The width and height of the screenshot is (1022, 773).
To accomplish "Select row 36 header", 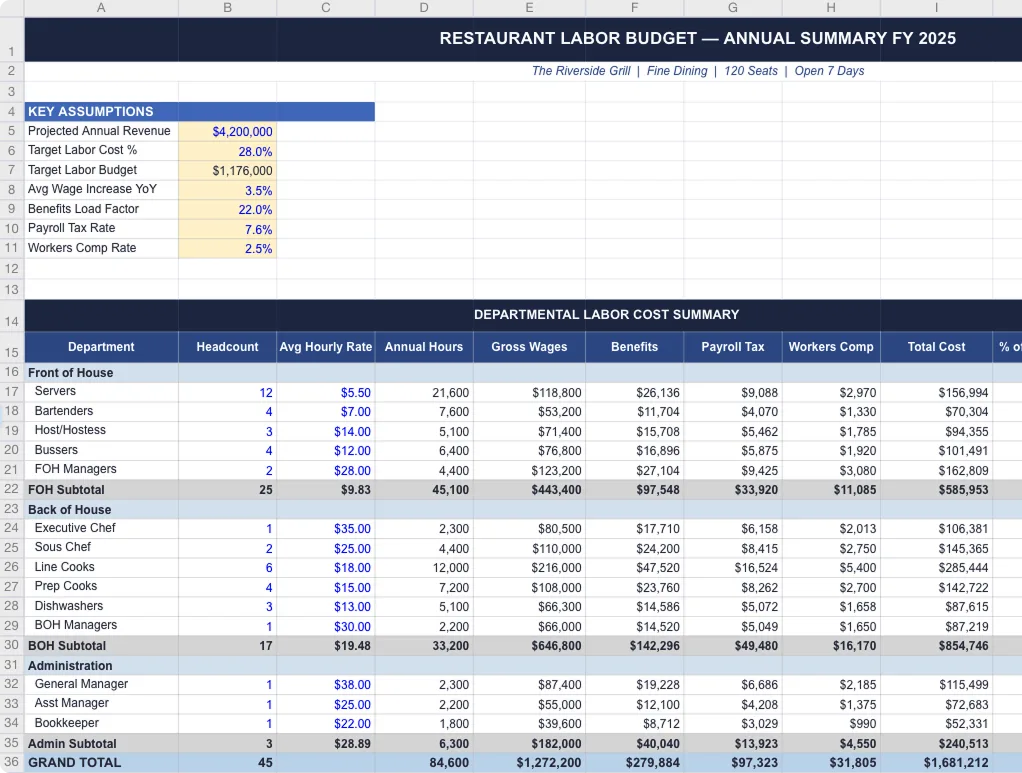I will click(12, 762).
